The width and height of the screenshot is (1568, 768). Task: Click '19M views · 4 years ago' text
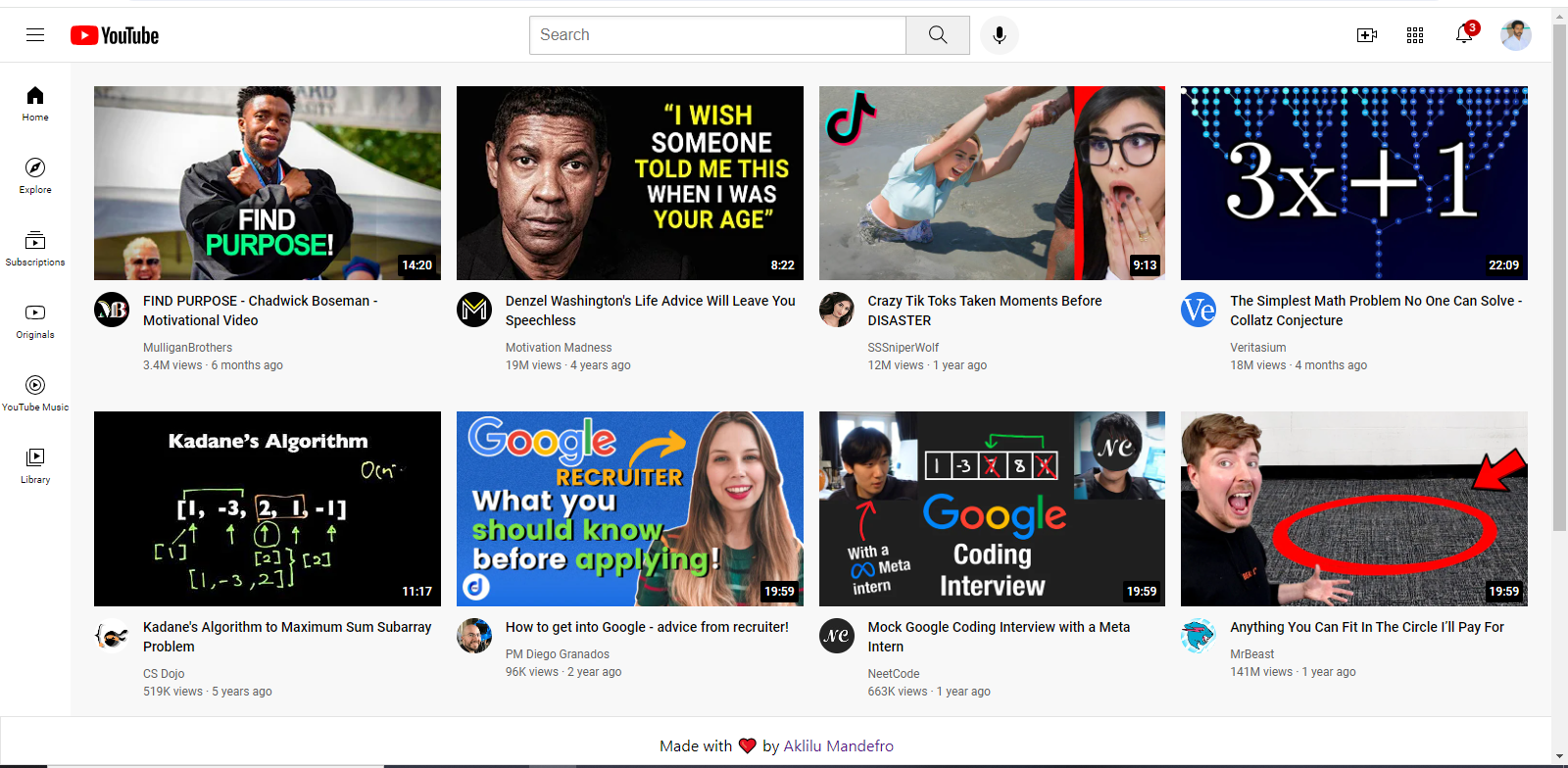coord(568,365)
